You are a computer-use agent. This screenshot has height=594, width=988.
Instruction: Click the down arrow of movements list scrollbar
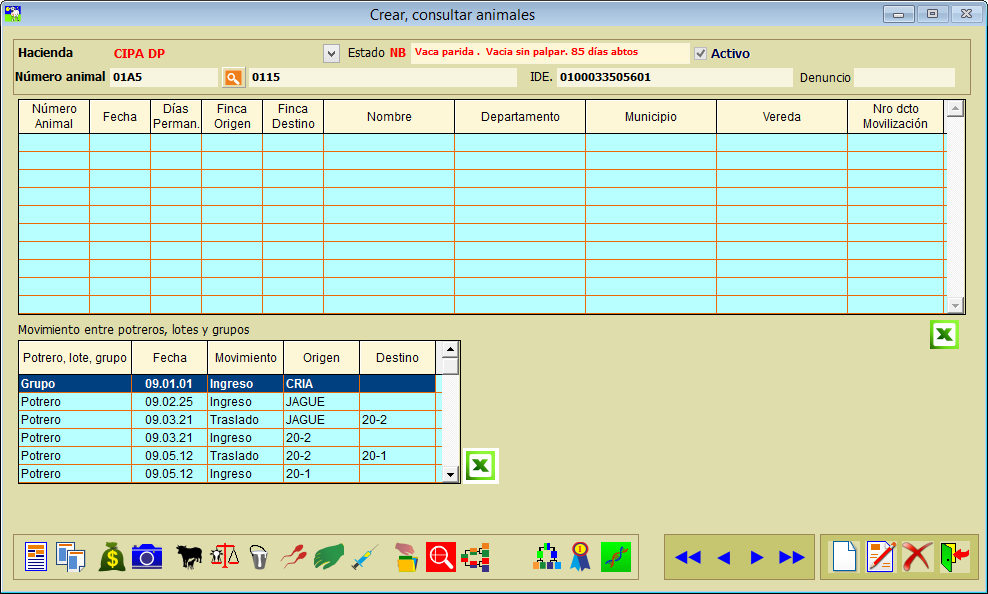point(450,475)
